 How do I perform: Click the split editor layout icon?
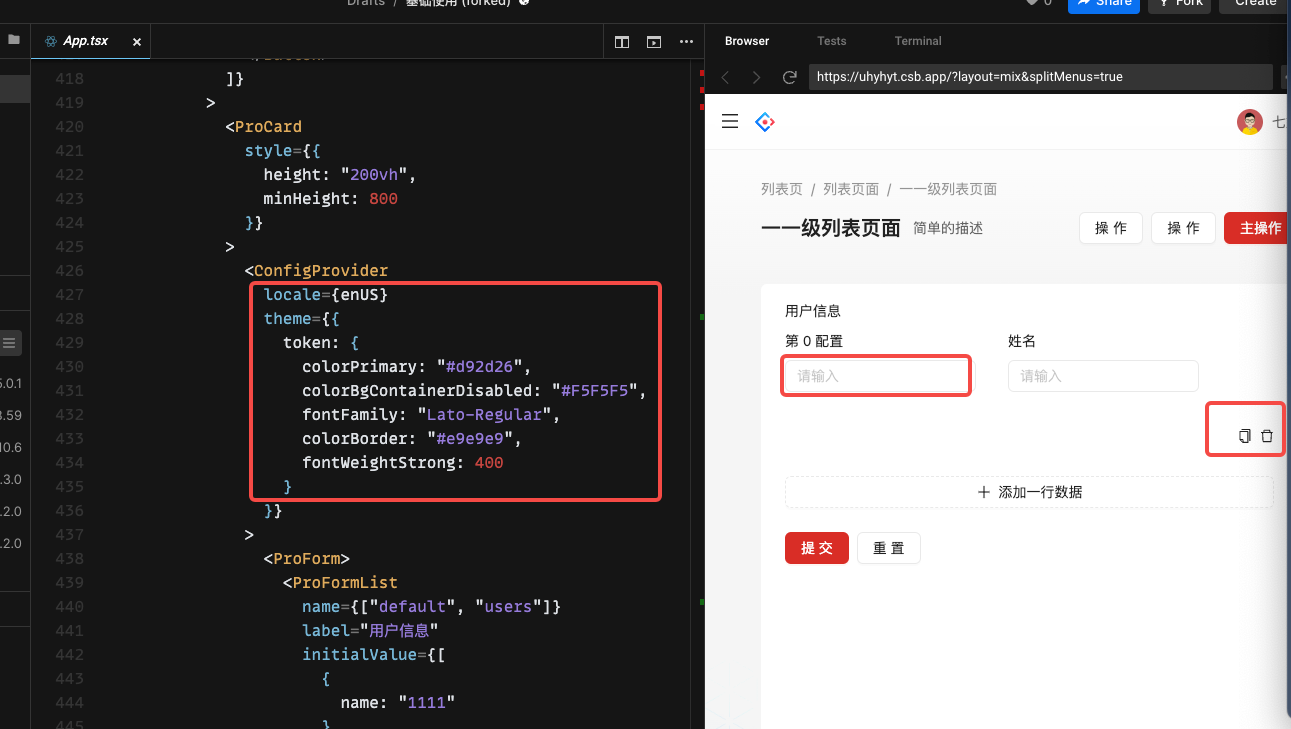click(621, 42)
